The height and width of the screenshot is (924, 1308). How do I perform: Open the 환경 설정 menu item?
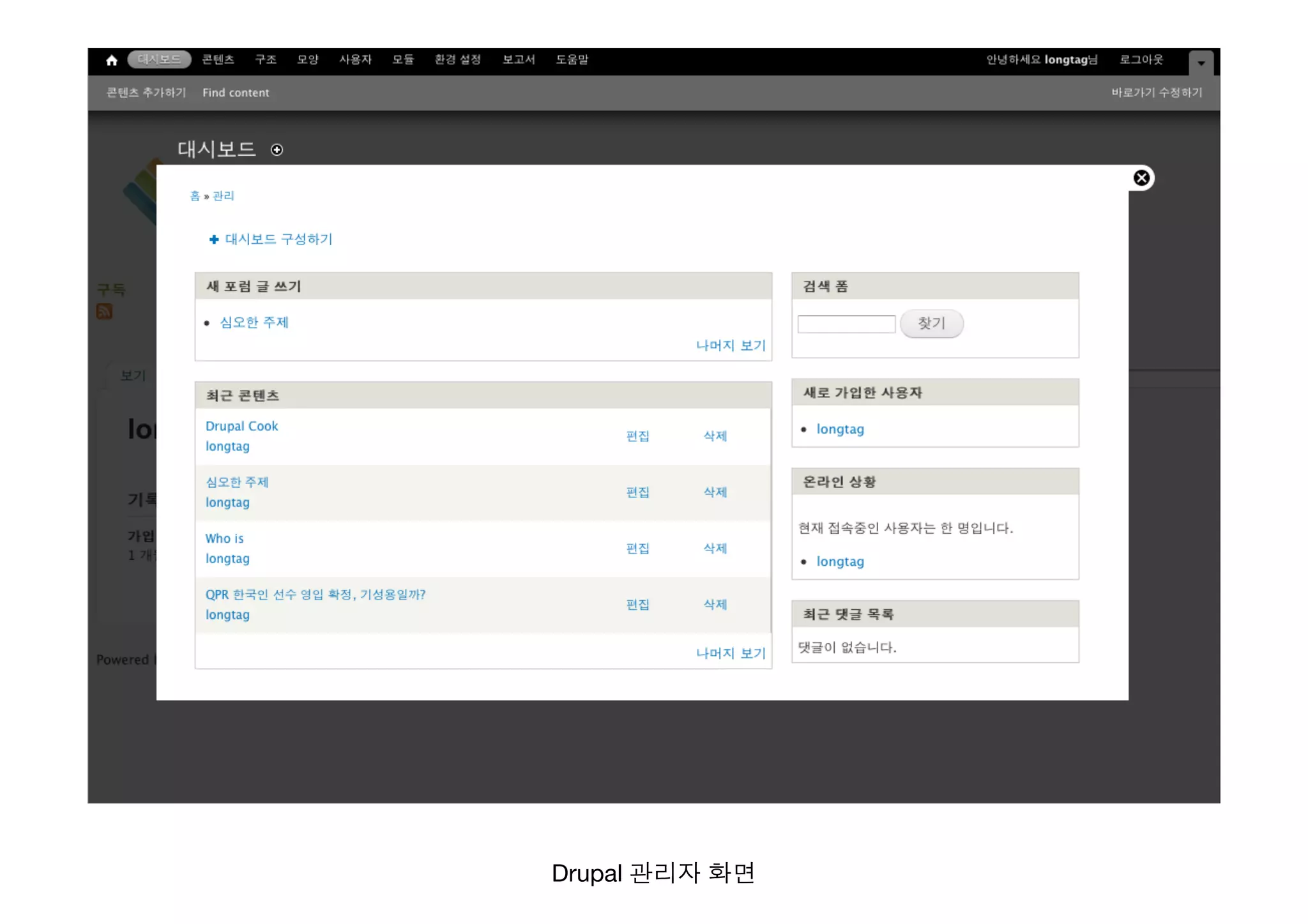pyautogui.click(x=457, y=59)
